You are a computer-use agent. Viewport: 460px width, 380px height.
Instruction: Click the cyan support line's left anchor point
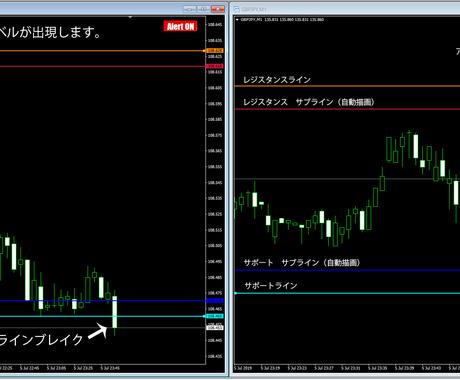pos(235,293)
